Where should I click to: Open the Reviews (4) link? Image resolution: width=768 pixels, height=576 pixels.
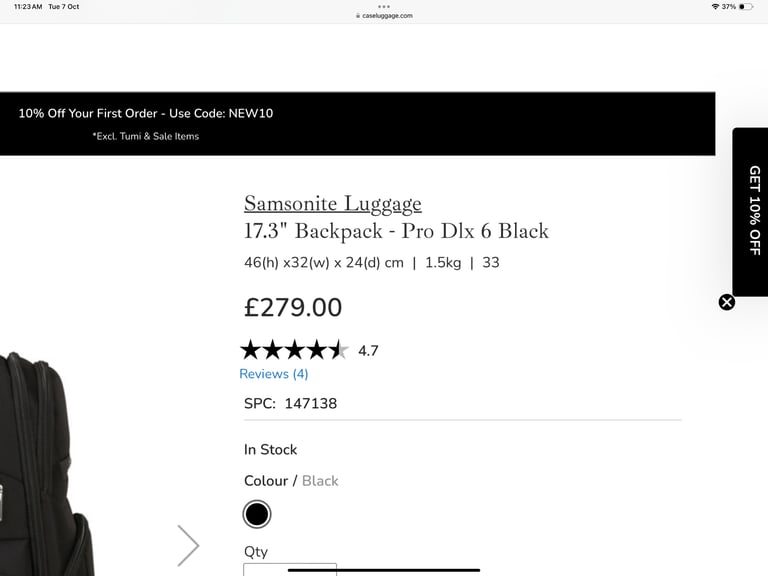click(274, 374)
